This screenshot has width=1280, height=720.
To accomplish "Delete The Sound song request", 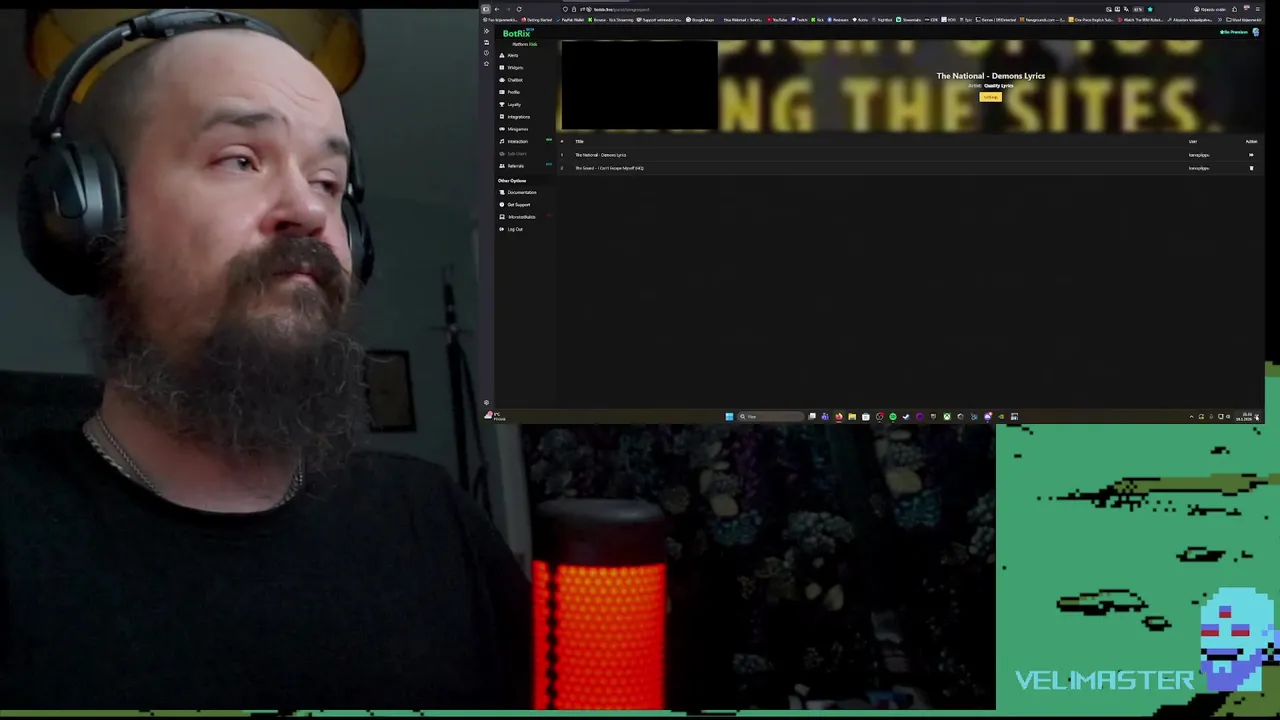I will tap(1251, 168).
